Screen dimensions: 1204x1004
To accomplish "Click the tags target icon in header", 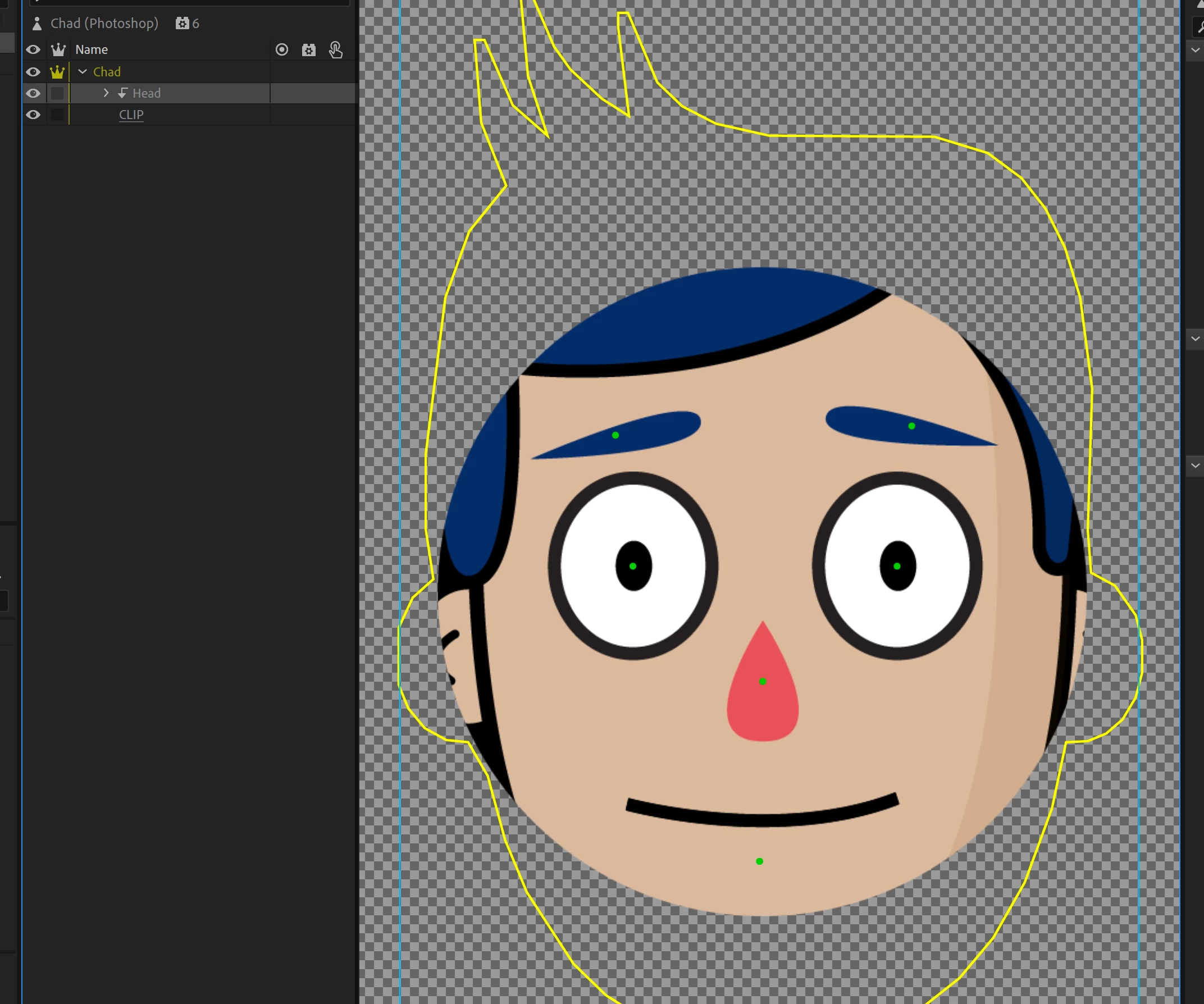I will [281, 50].
